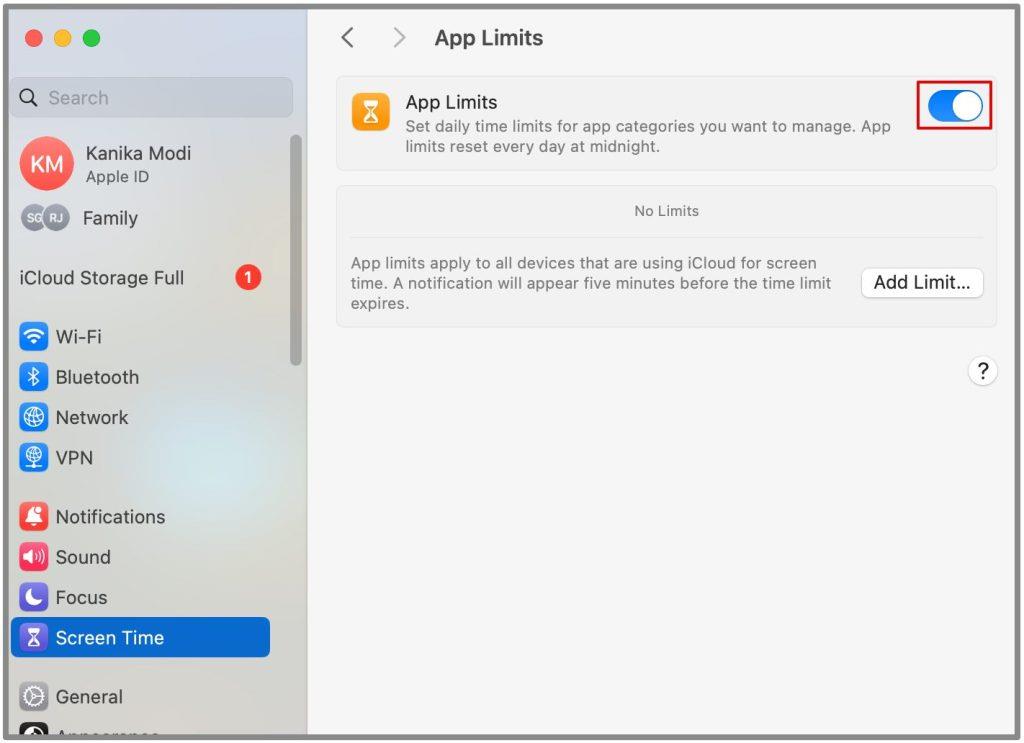Image resolution: width=1024 pixels, height=743 pixels.
Task: Click the sidebar scrollbar
Action: click(x=296, y=249)
